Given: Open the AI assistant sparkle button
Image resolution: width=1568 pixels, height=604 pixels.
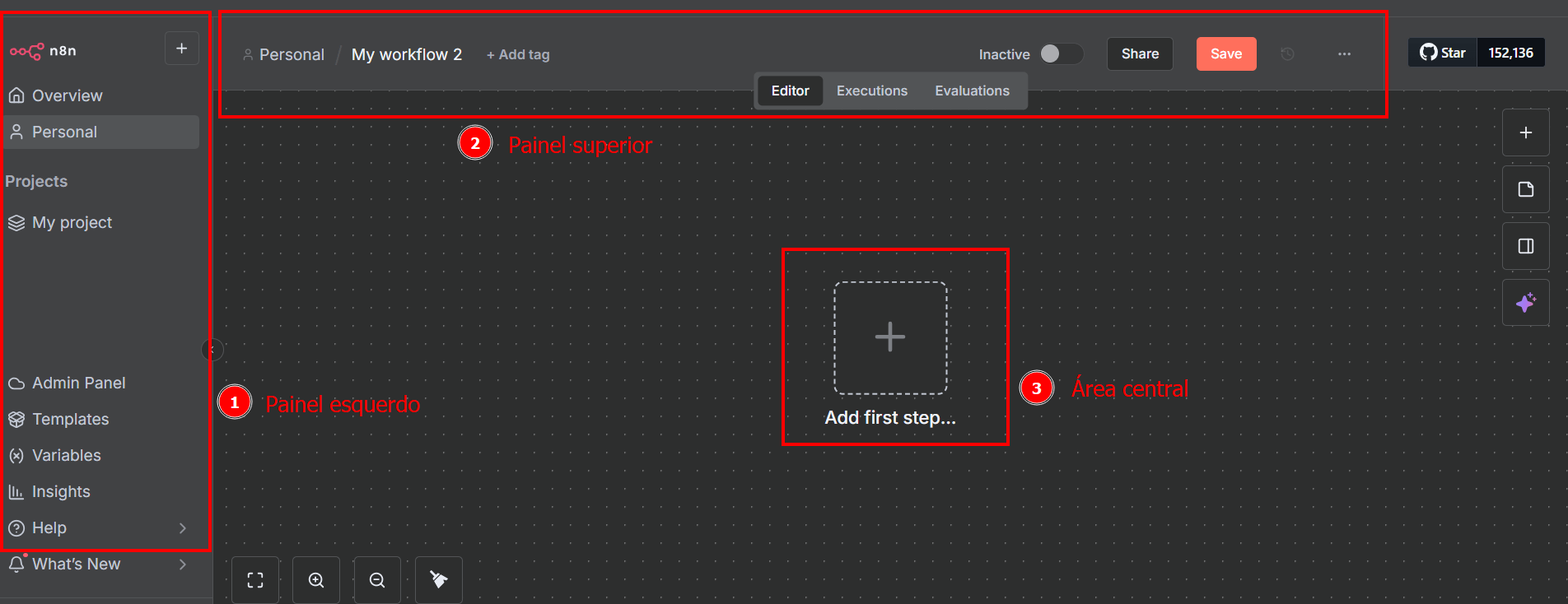Looking at the screenshot, I should [1526, 302].
